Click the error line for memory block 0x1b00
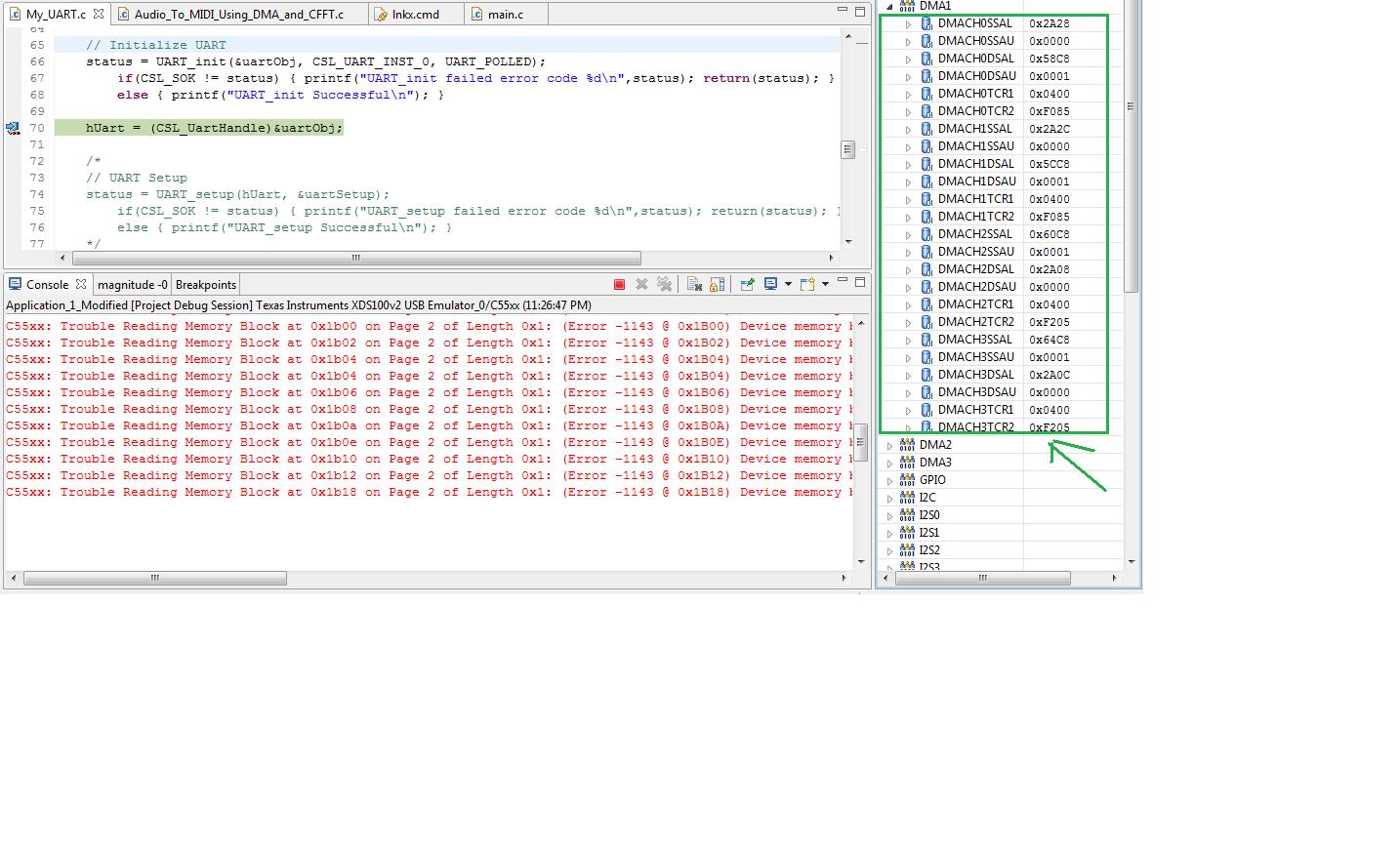1400x848 pixels. tap(430, 326)
